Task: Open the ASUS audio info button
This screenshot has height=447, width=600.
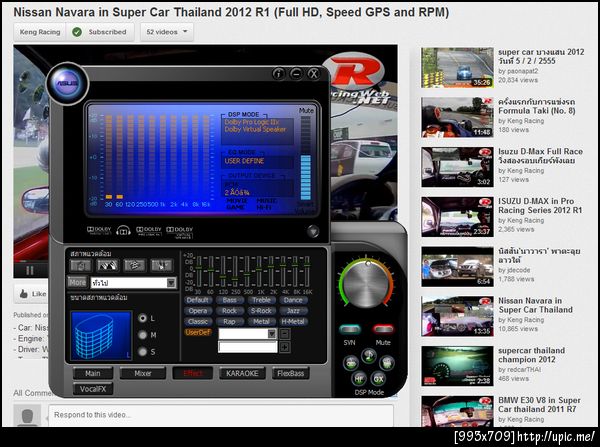Action: pyautogui.click(x=279, y=73)
